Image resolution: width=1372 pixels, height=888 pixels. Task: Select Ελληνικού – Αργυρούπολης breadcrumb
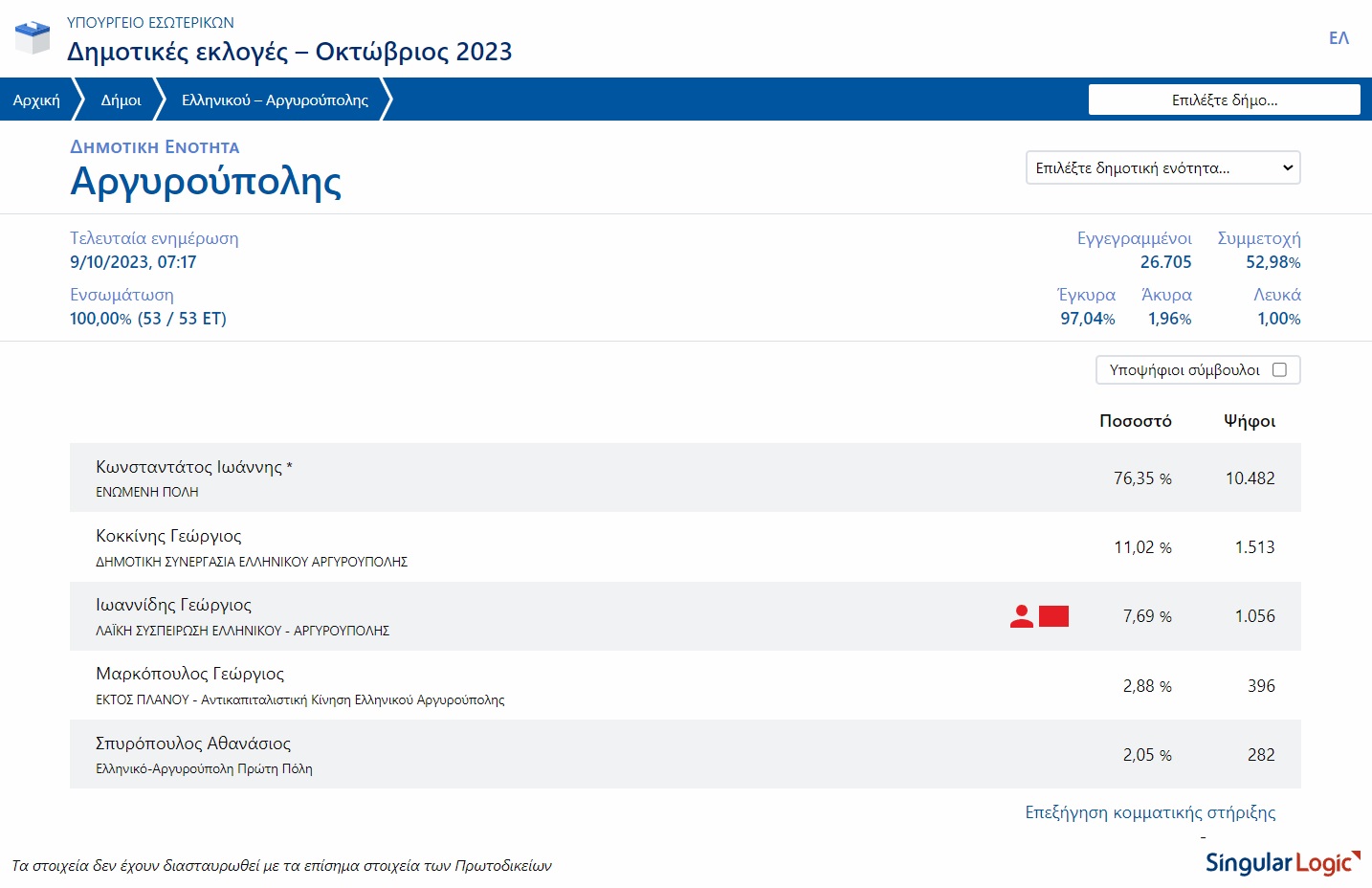click(x=275, y=100)
